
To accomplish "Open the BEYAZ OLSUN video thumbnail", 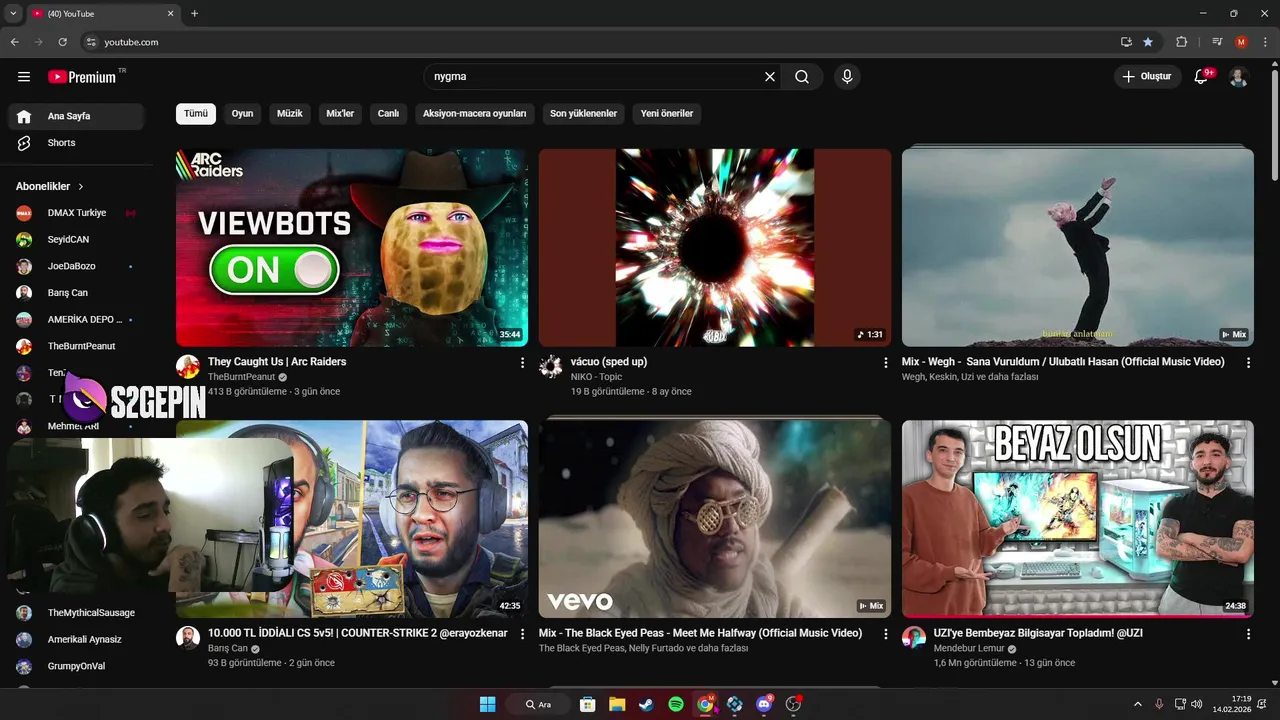I will [1078, 519].
